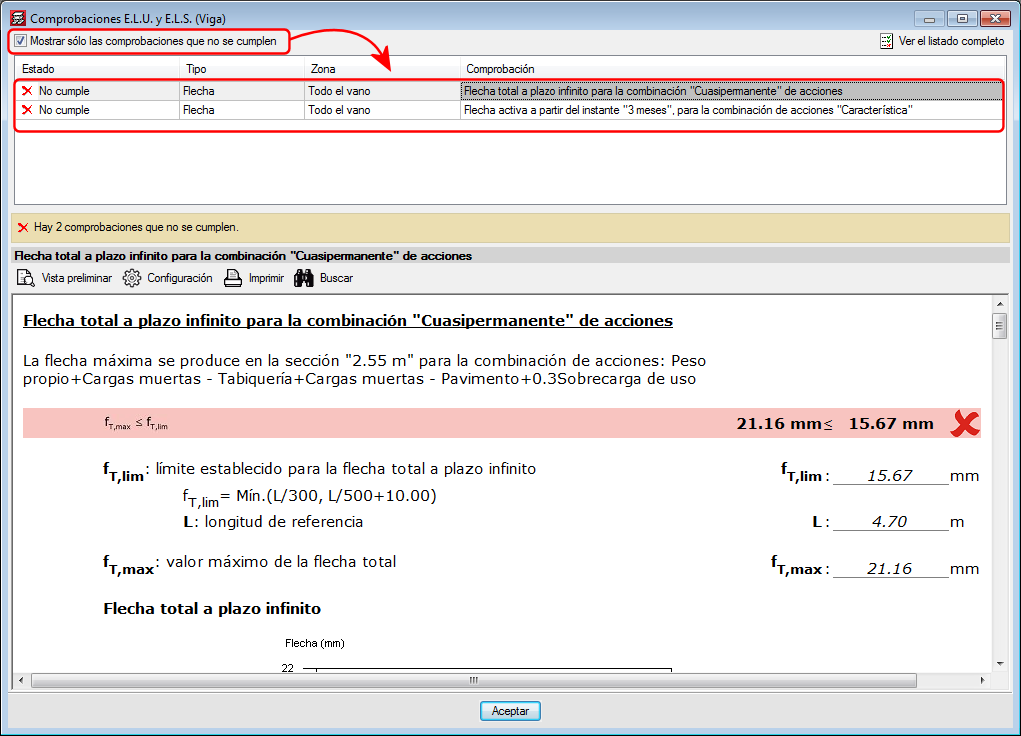Click the Aceptar button

click(510, 711)
